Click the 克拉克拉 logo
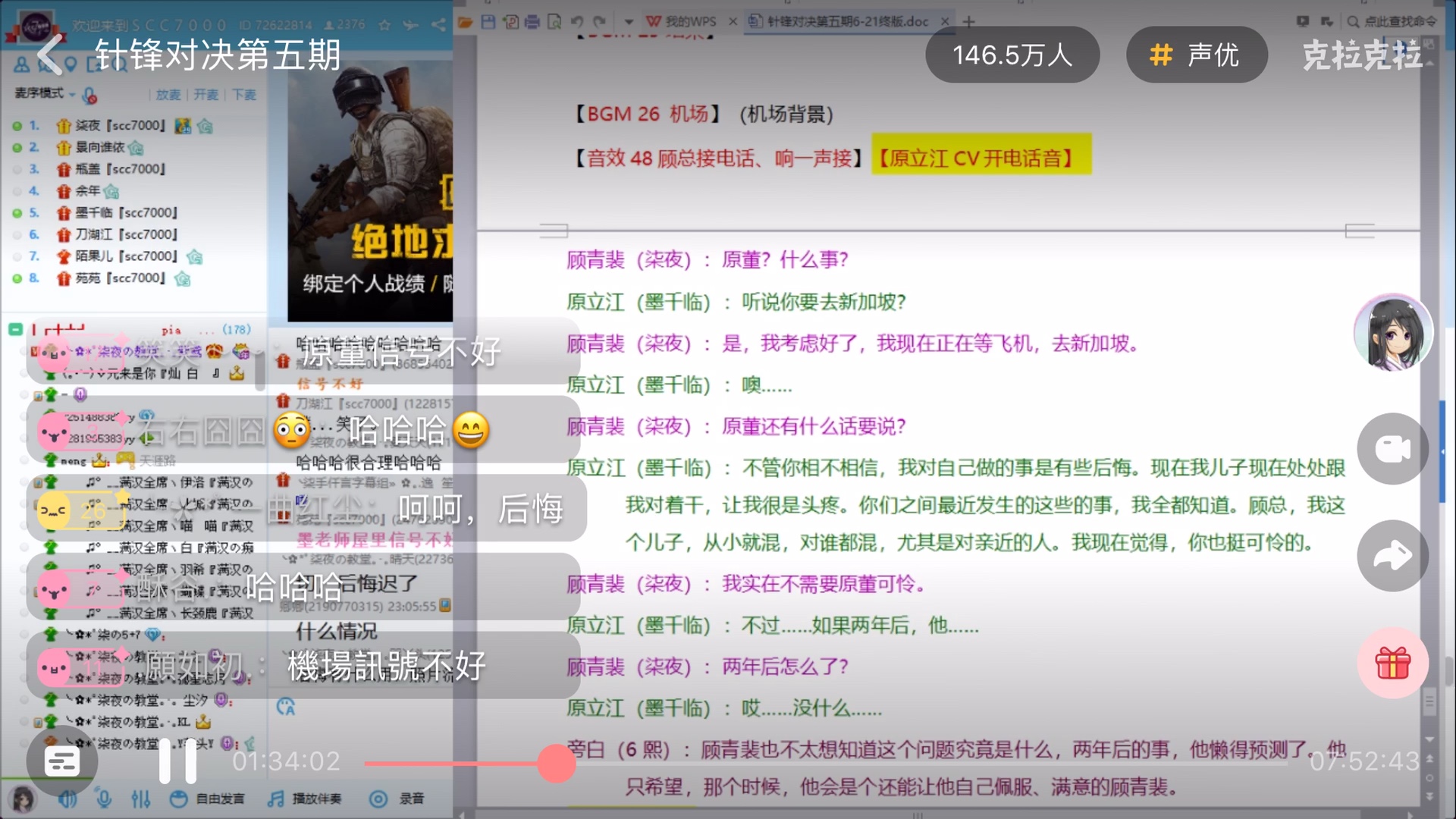1456x819 pixels. [x=1363, y=55]
